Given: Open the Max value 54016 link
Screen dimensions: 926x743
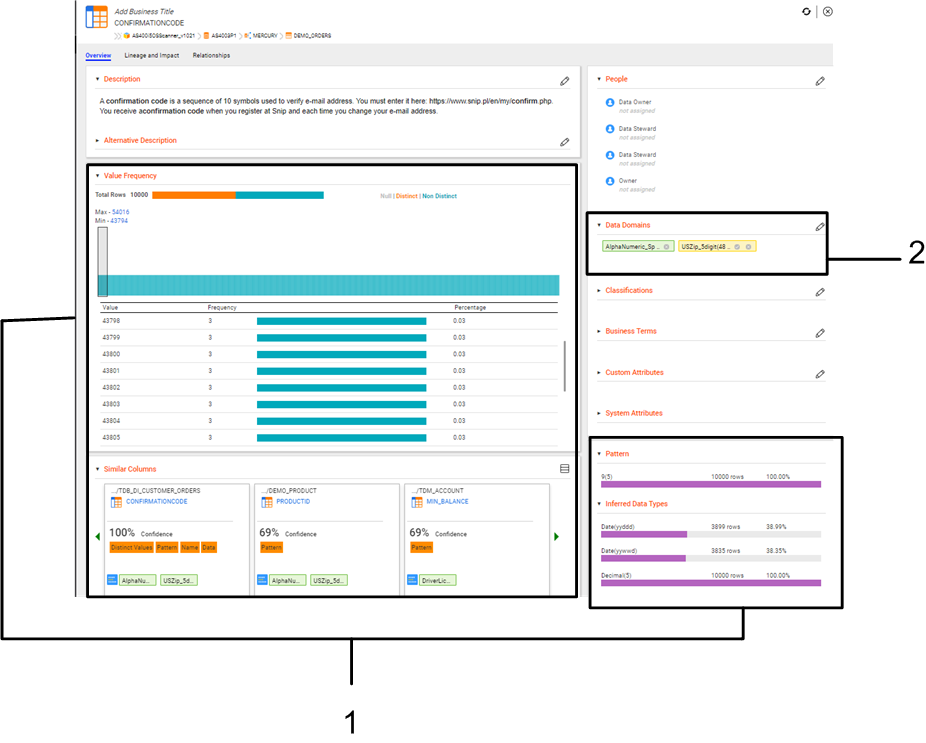Looking at the screenshot, I should [120, 212].
